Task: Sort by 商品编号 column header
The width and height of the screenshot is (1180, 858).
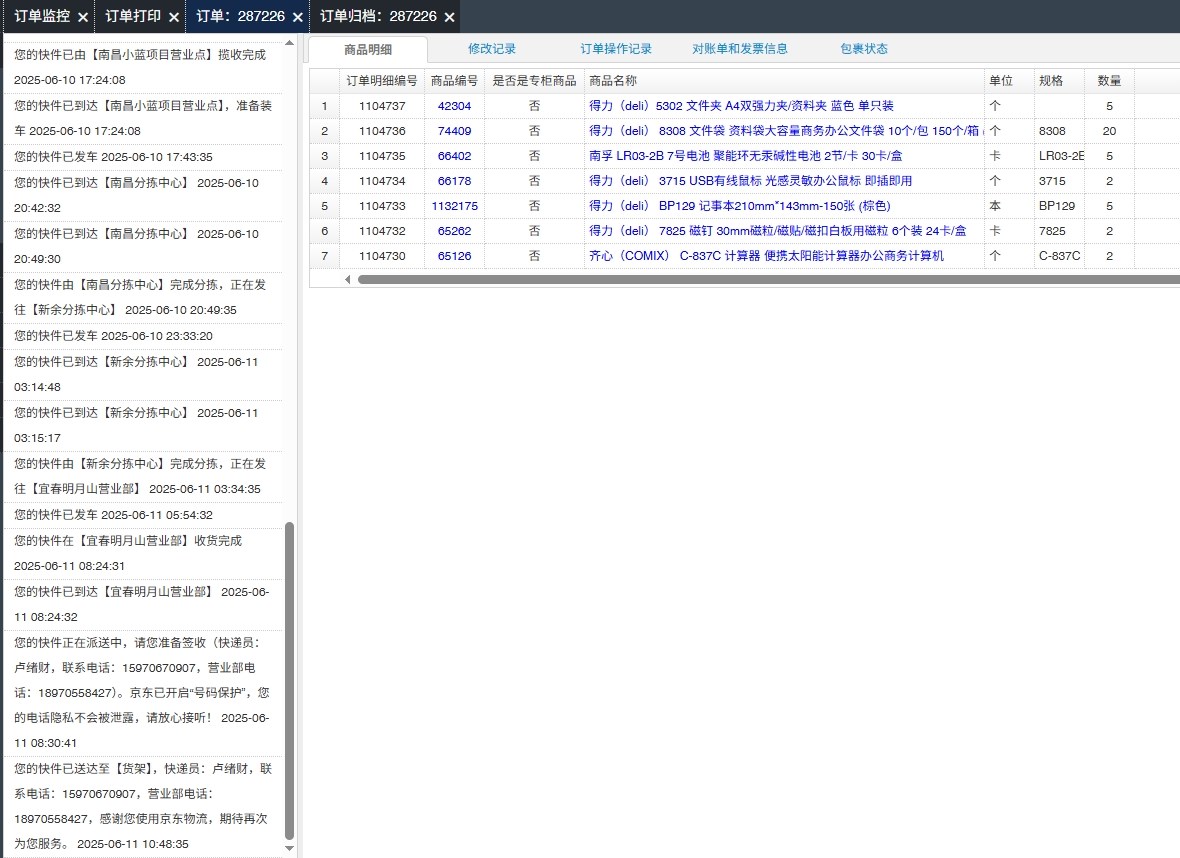Action: pyautogui.click(x=455, y=81)
